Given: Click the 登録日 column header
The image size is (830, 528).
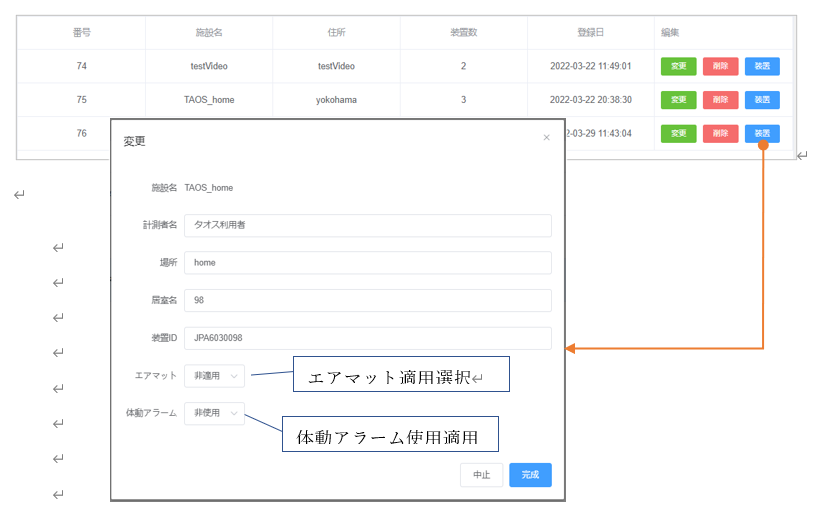Looking at the screenshot, I should coord(590,33).
